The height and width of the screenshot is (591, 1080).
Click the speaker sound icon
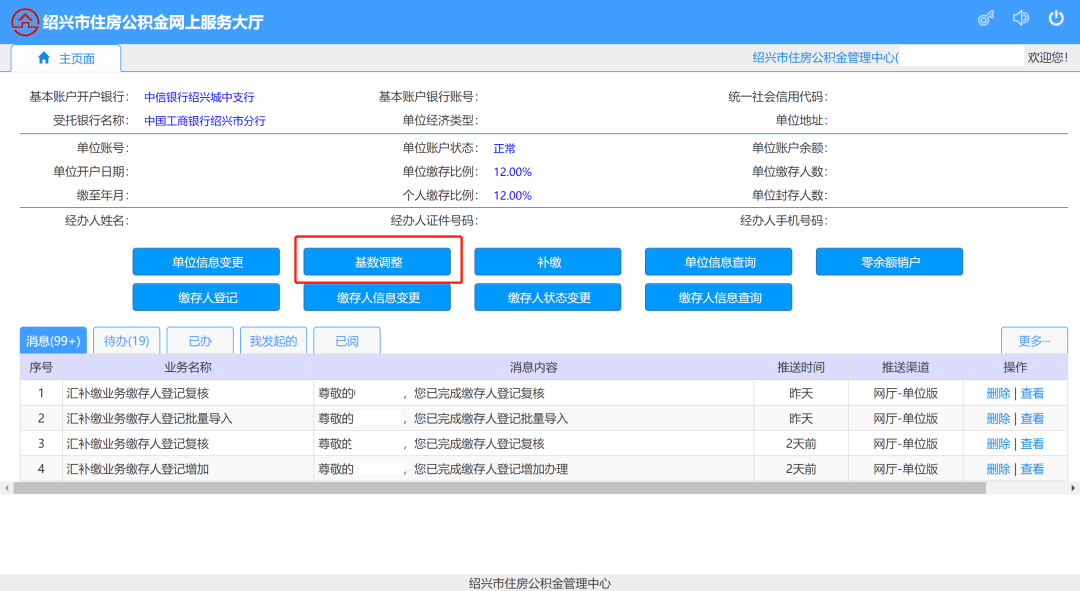pos(1021,19)
